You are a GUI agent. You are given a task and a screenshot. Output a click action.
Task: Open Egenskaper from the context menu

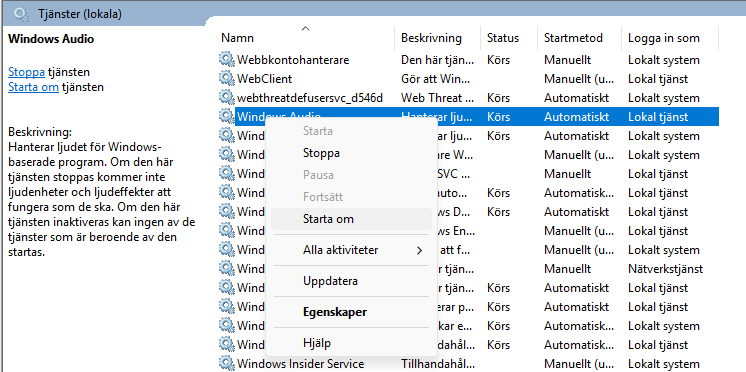pyautogui.click(x=351, y=312)
